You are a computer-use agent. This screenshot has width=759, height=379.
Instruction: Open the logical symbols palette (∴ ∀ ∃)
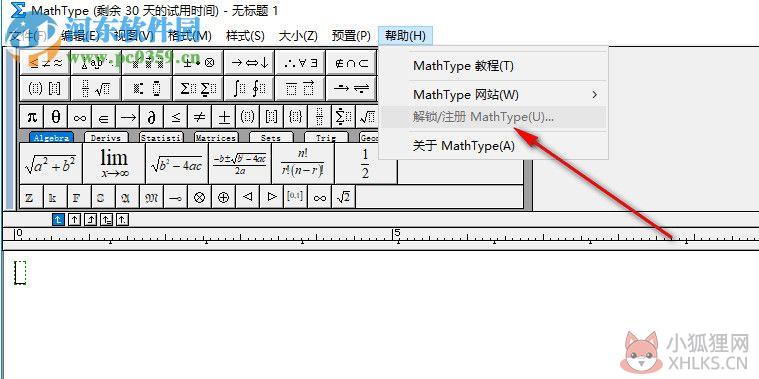[x=300, y=62]
